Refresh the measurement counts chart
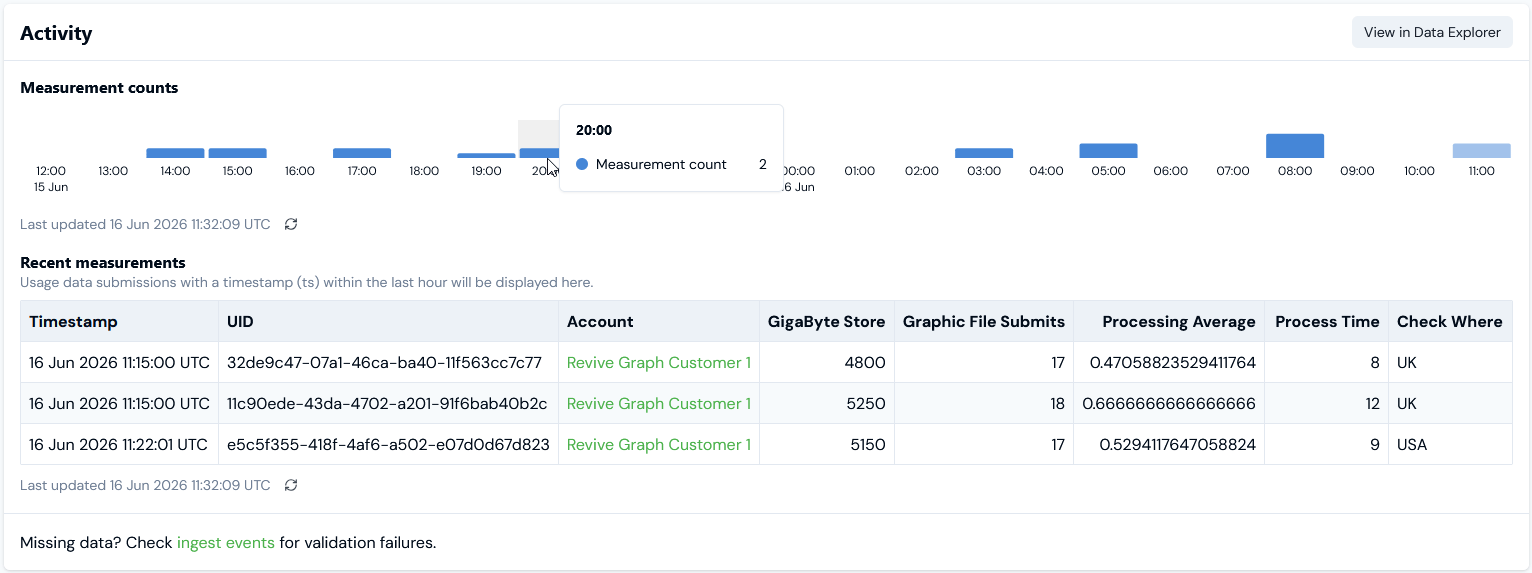 (x=291, y=224)
